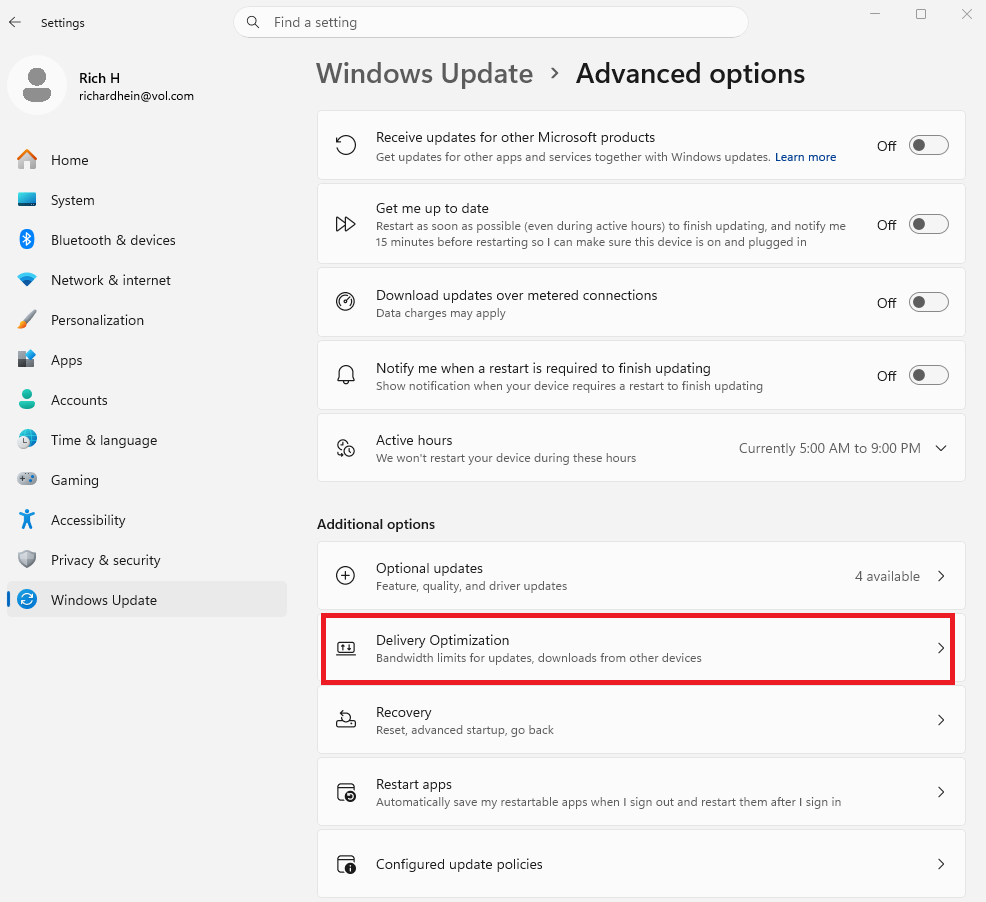Click the Restart apps title
Image resolution: width=986 pixels, height=902 pixels.
point(414,784)
